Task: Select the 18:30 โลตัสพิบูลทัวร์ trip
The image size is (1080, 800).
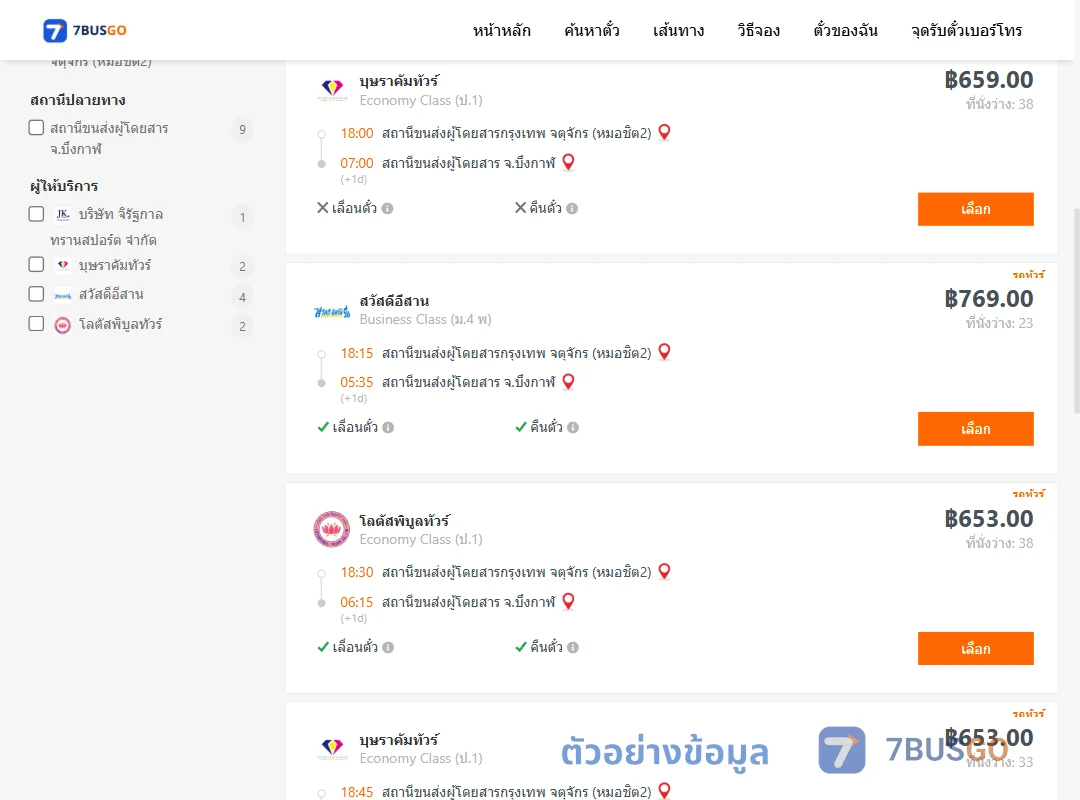Action: coord(975,648)
